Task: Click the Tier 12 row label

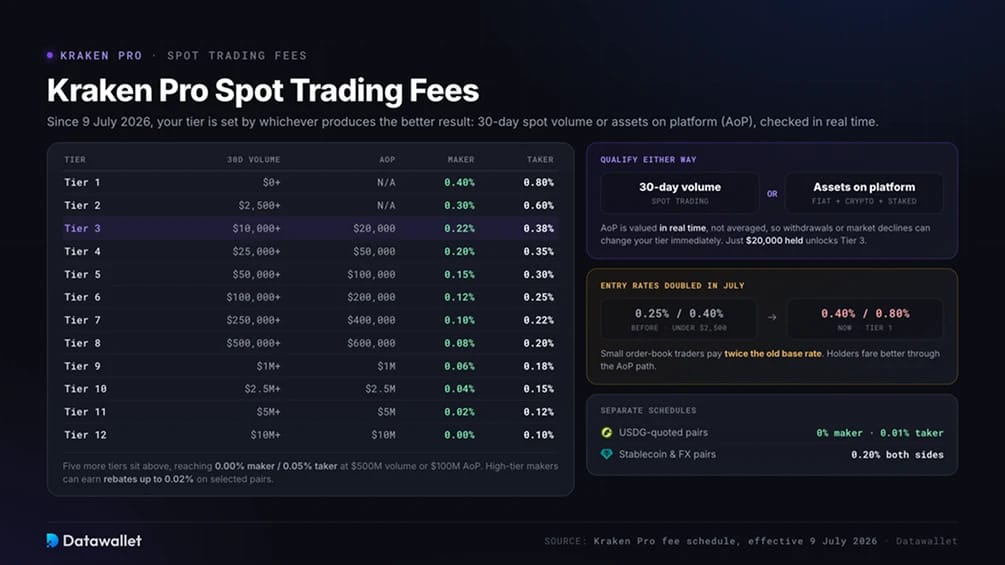Action: (85, 435)
